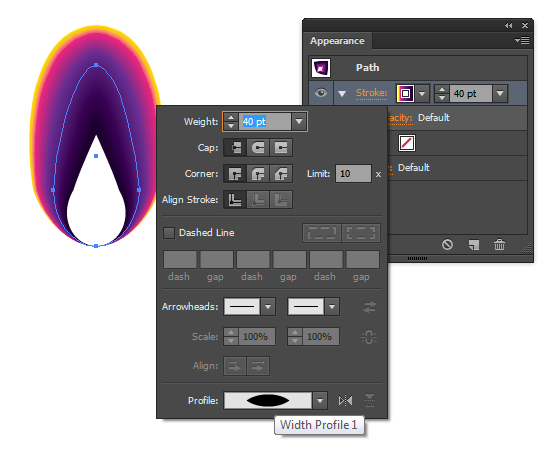
Task: Select the Projecting Cap icon
Action: pyautogui.click(x=281, y=148)
